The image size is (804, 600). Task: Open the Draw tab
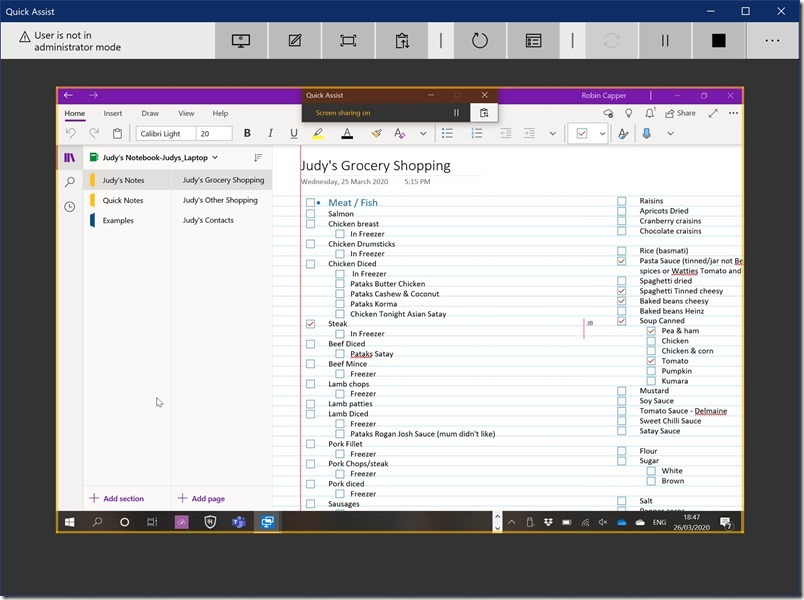tap(150, 114)
